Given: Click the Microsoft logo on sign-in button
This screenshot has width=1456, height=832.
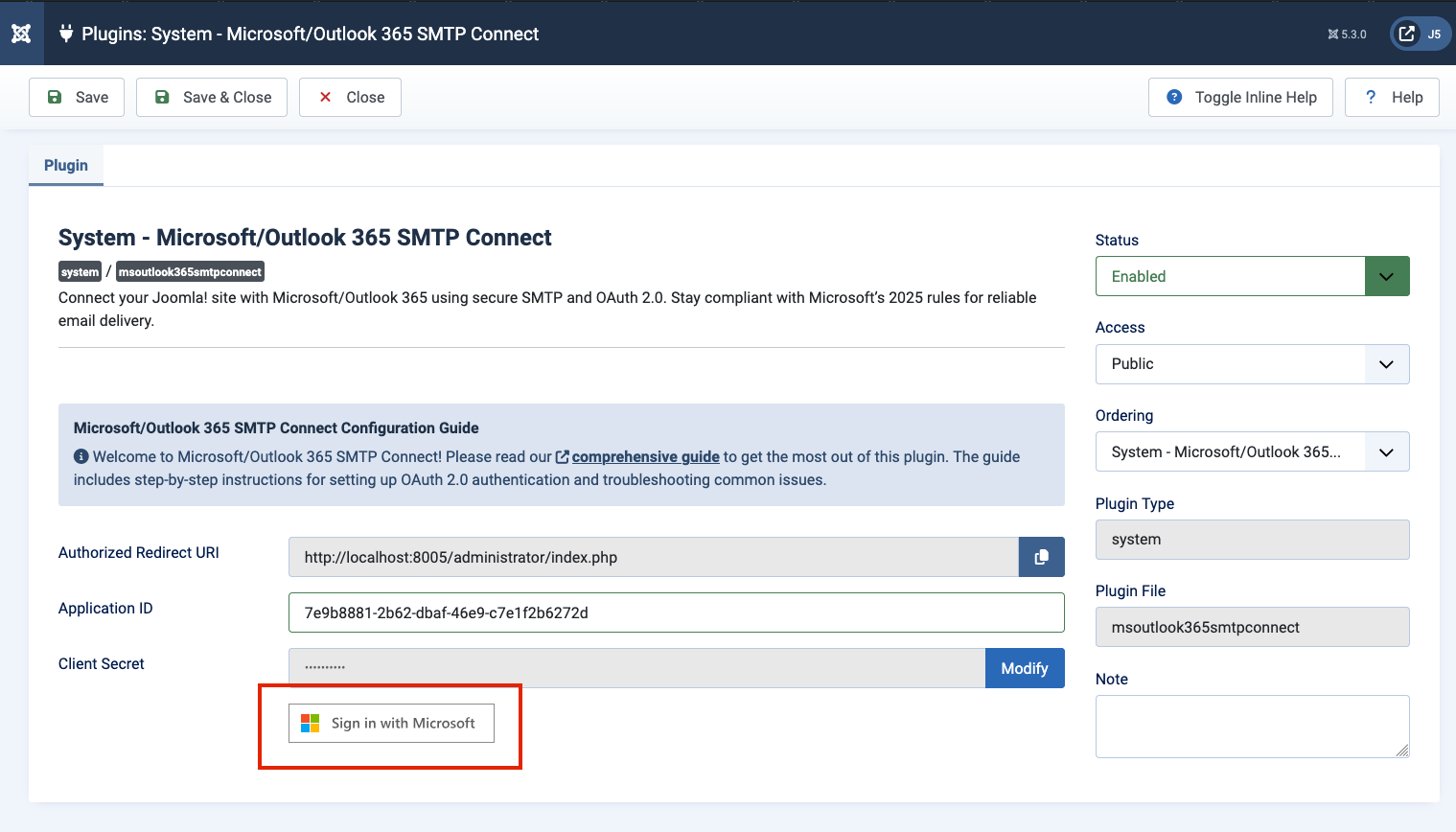Looking at the screenshot, I should point(310,723).
